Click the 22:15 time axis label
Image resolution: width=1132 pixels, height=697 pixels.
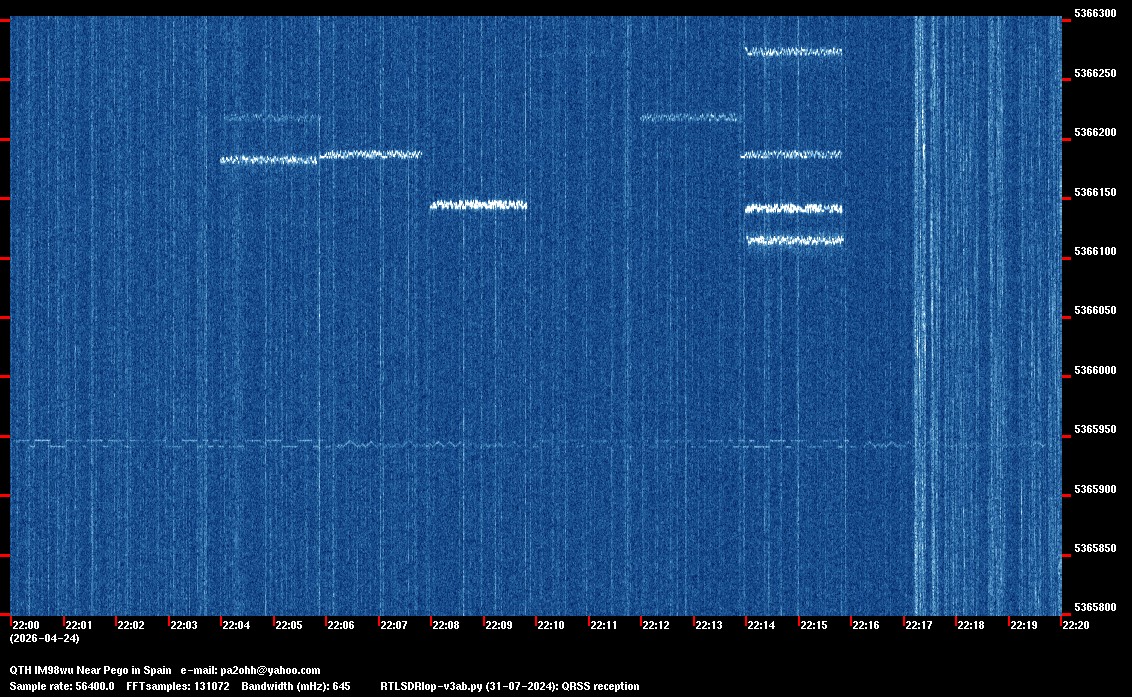coord(814,625)
